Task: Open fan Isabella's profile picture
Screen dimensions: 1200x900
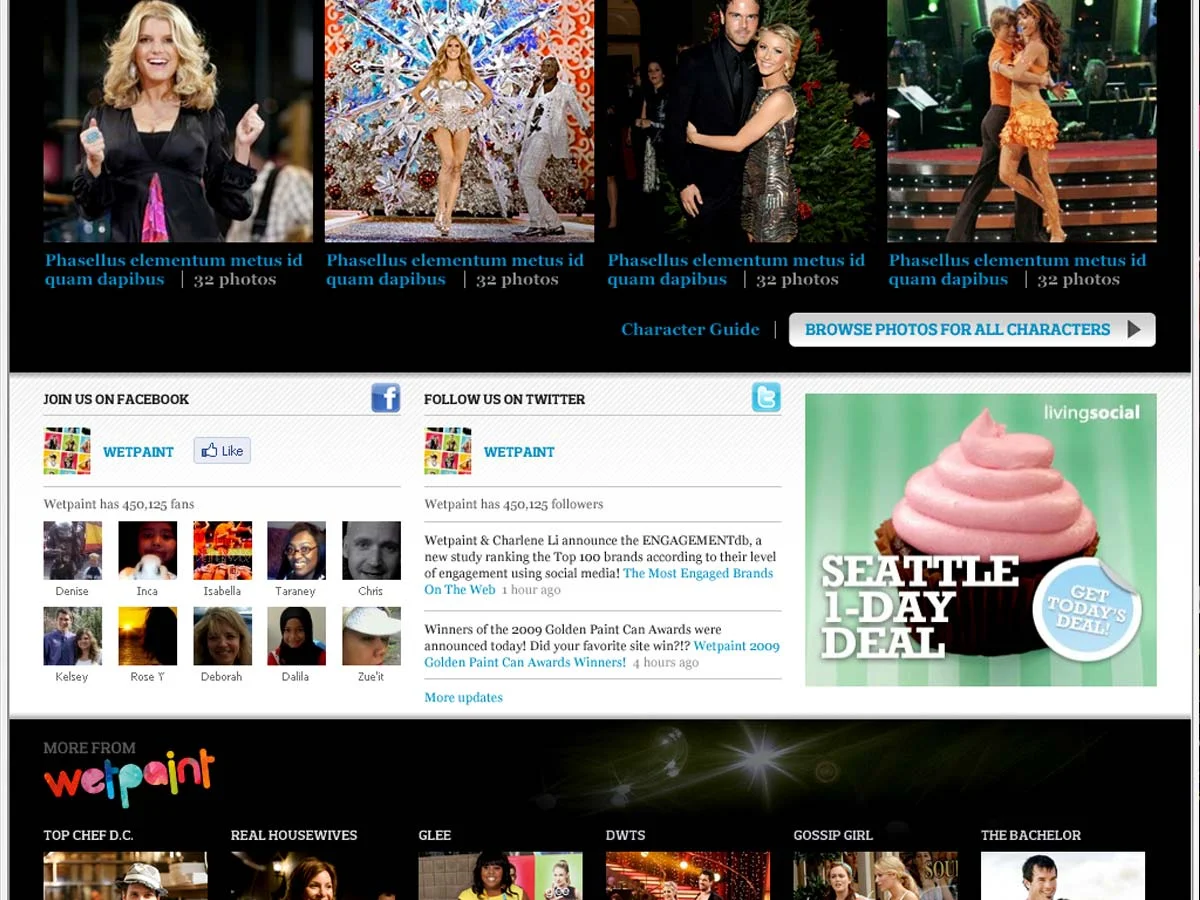Action: pyautogui.click(x=222, y=550)
